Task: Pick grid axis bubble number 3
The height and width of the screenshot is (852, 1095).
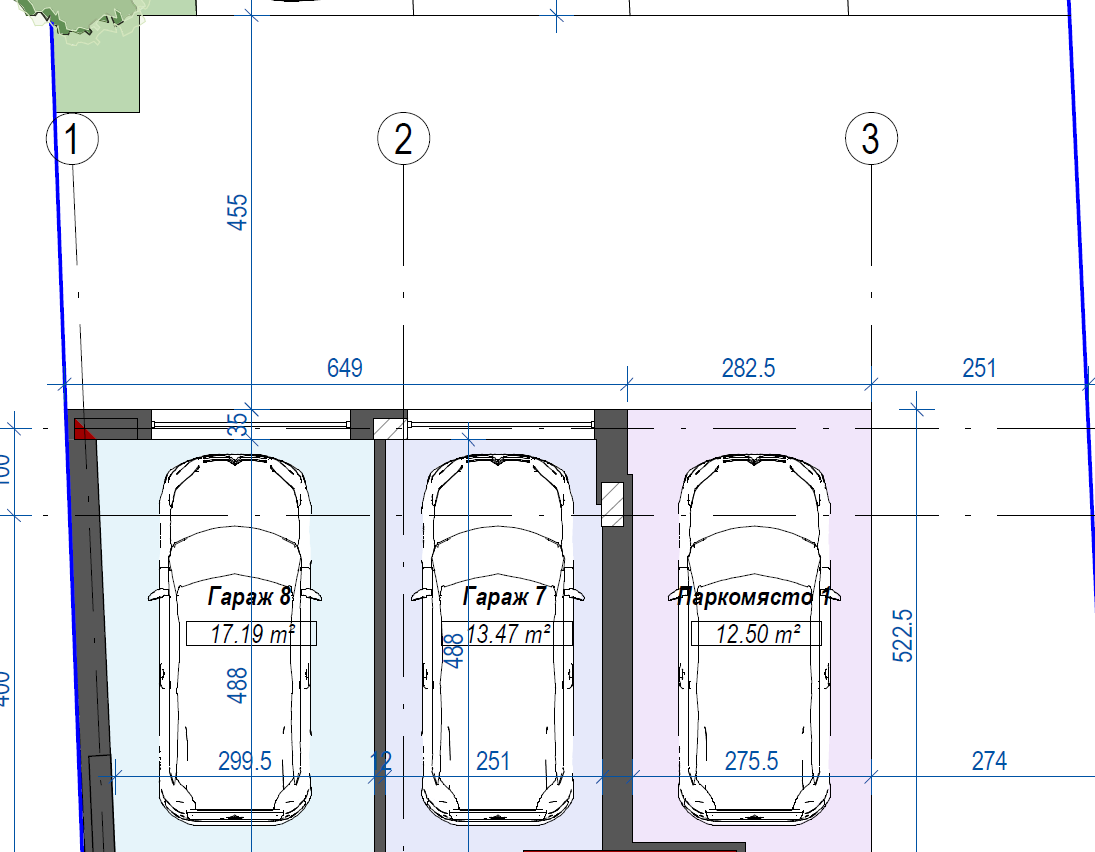Action: pos(870,140)
